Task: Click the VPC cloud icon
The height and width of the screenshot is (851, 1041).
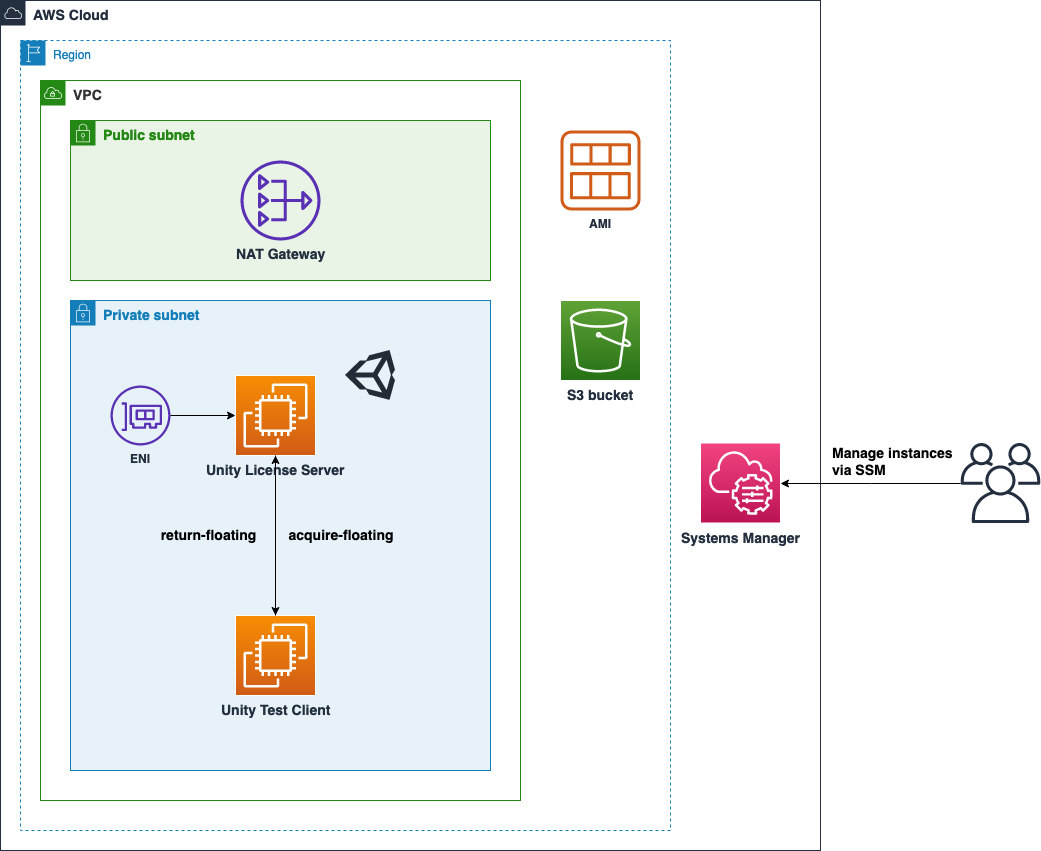Action: pos(53,94)
